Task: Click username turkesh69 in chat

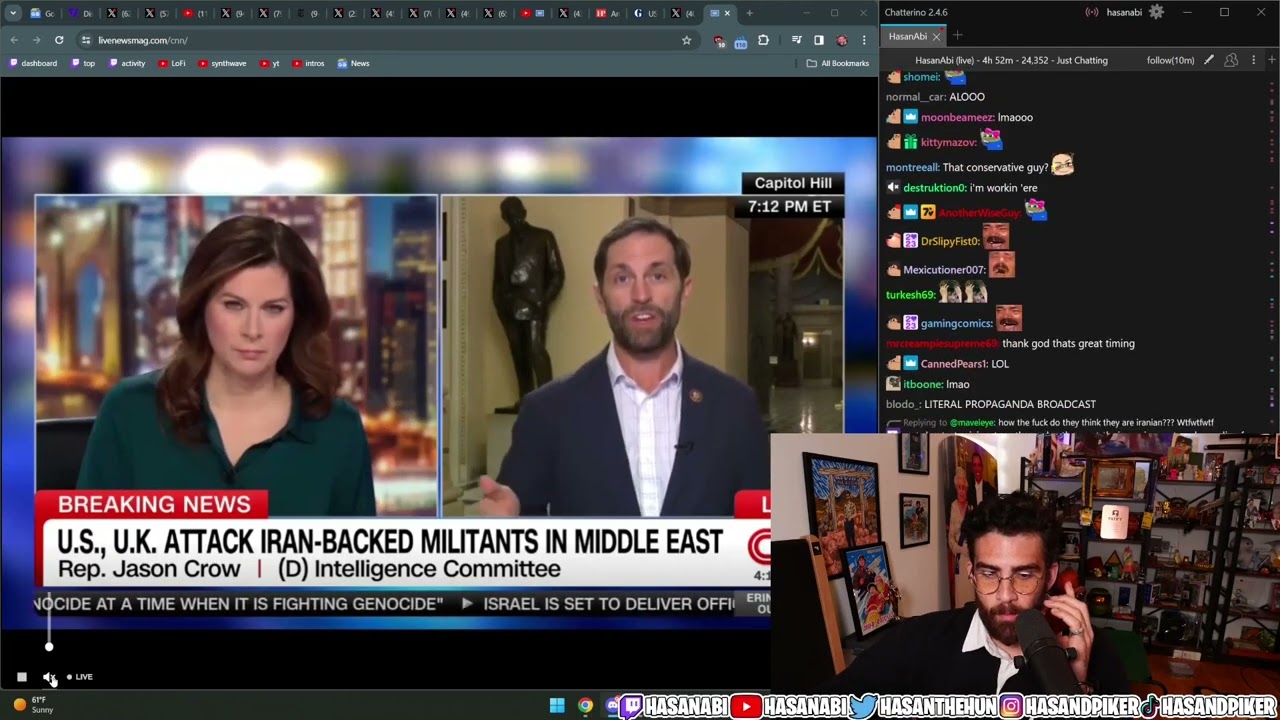Action: [x=911, y=295]
